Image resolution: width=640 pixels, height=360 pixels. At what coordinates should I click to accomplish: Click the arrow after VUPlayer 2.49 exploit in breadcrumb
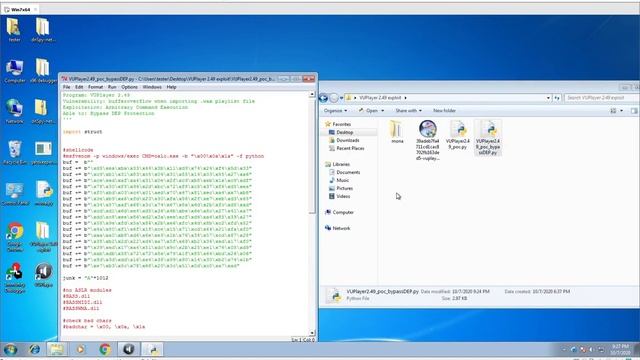tap(405, 98)
